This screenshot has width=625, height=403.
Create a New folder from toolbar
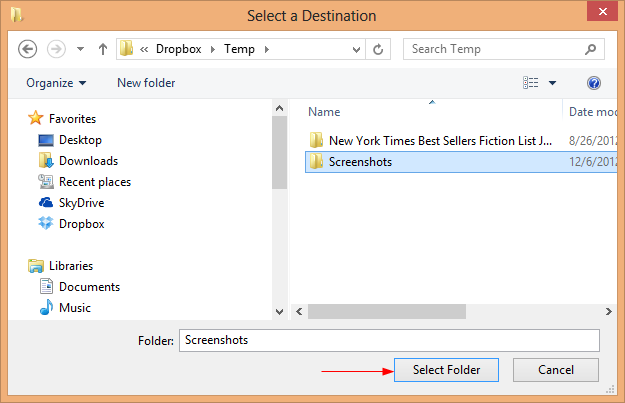pos(146,83)
